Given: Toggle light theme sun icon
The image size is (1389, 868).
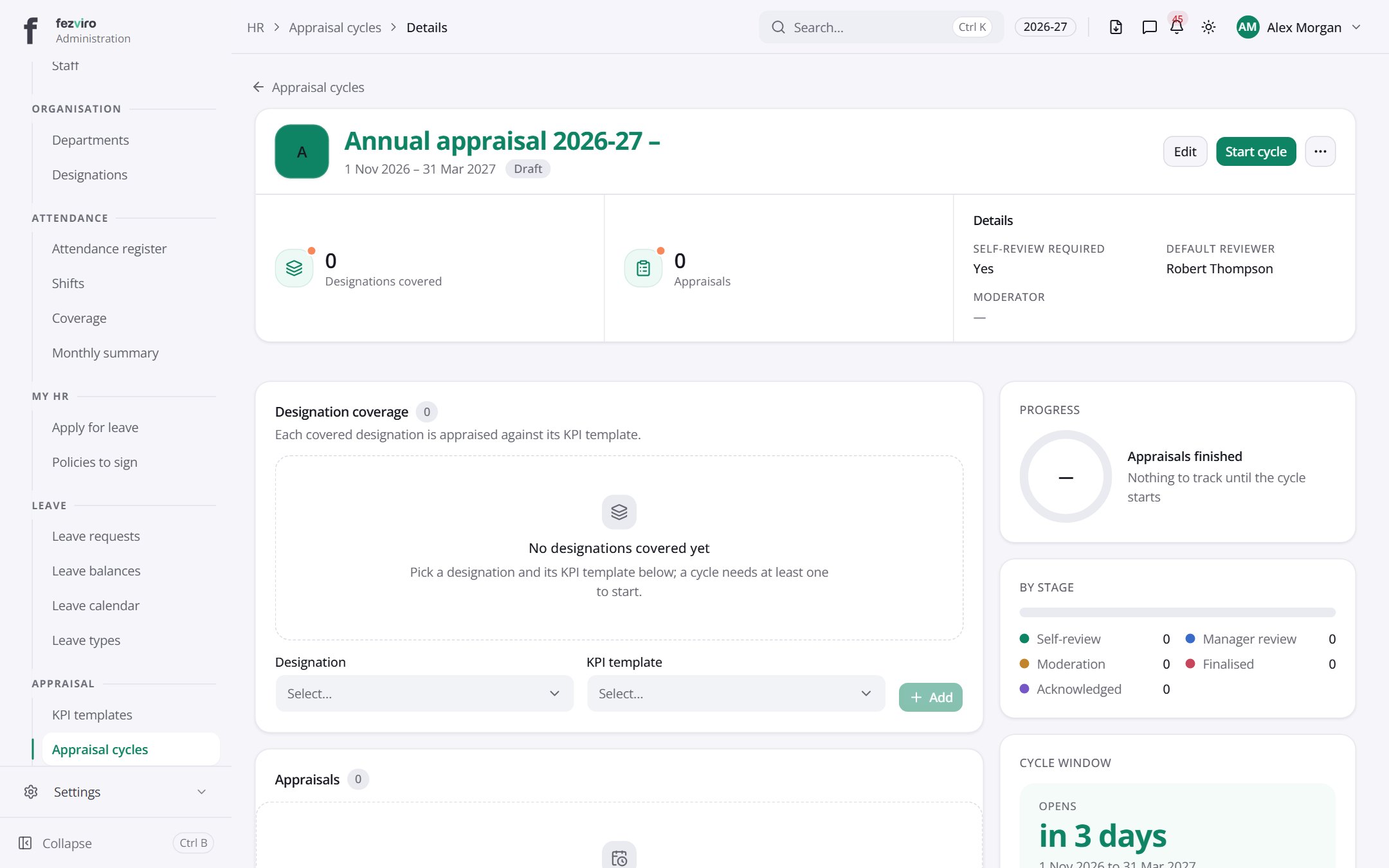Looking at the screenshot, I should [1208, 27].
